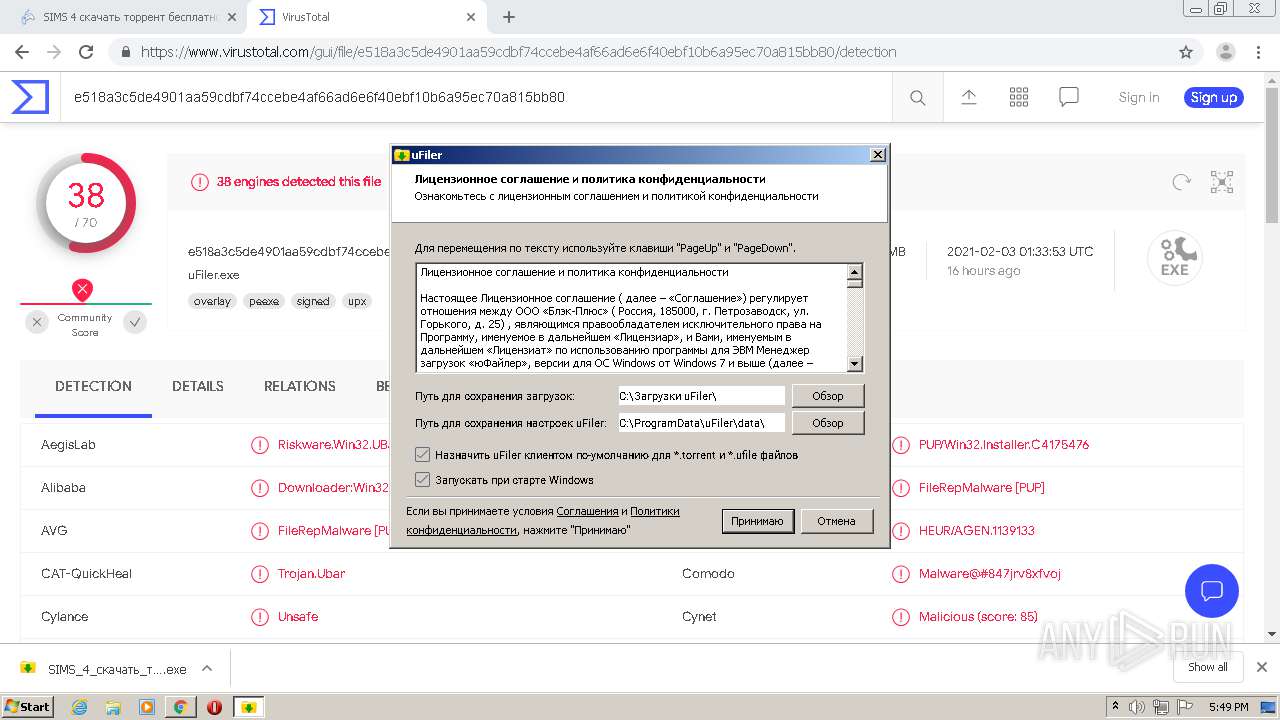
Task: Open the apps grid icon in VirusTotal header
Action: [1019, 97]
